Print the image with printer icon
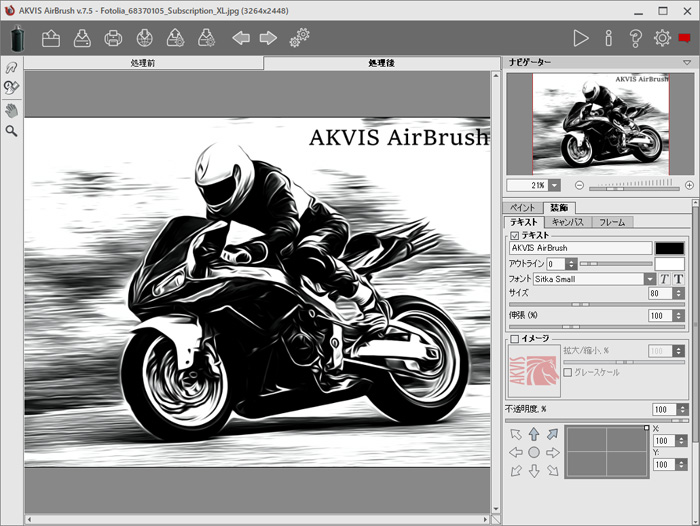 click(x=113, y=38)
